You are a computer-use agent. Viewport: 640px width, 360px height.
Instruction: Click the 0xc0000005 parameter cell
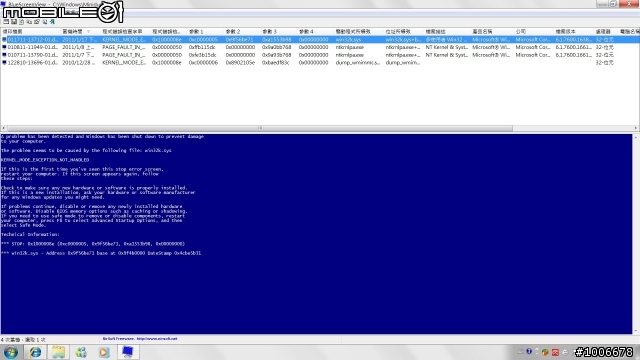(203, 40)
